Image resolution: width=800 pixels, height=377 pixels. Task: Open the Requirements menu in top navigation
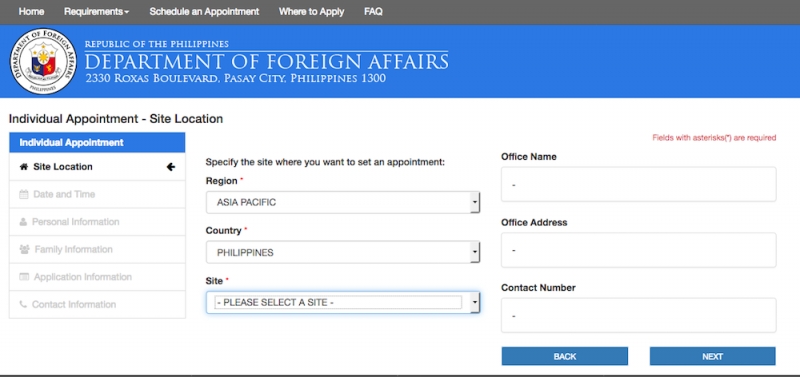click(x=96, y=11)
